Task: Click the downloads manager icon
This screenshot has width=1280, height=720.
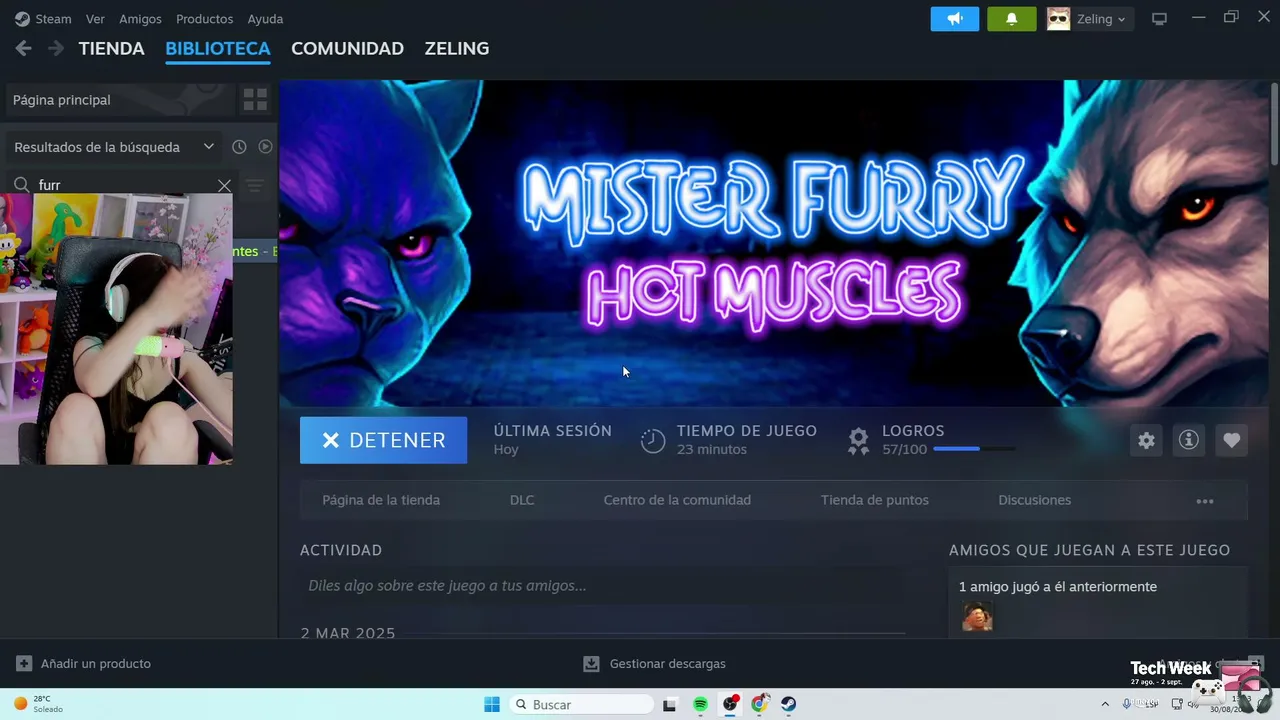Action: tap(591, 664)
